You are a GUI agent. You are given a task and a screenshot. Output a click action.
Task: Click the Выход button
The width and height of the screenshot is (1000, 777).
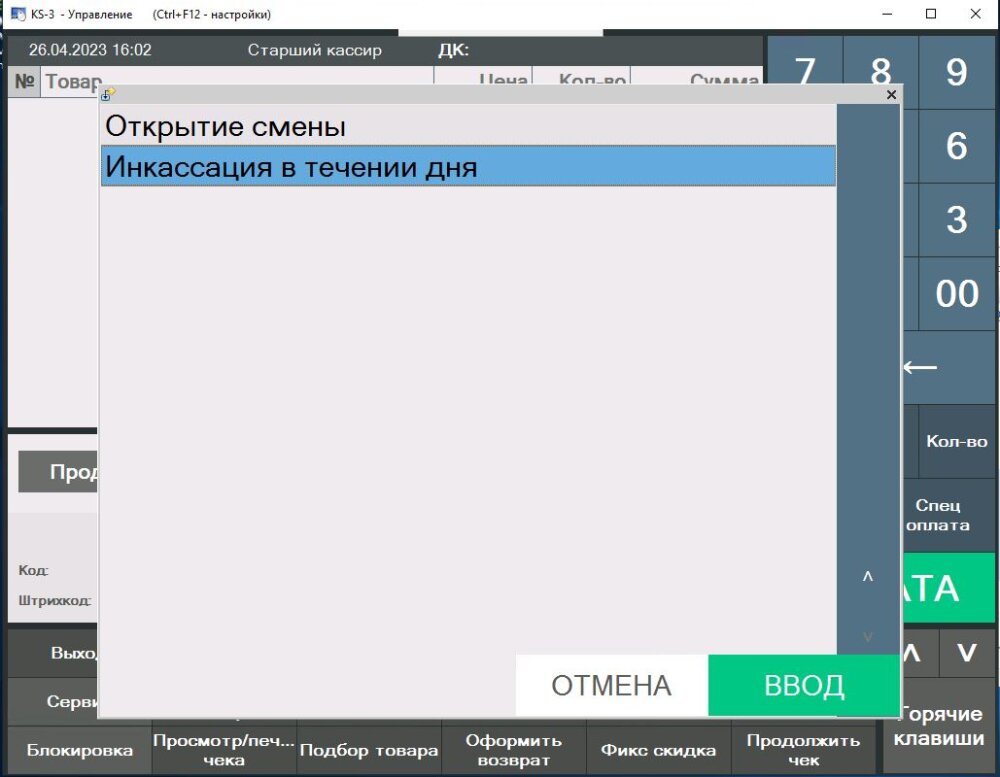[54, 653]
